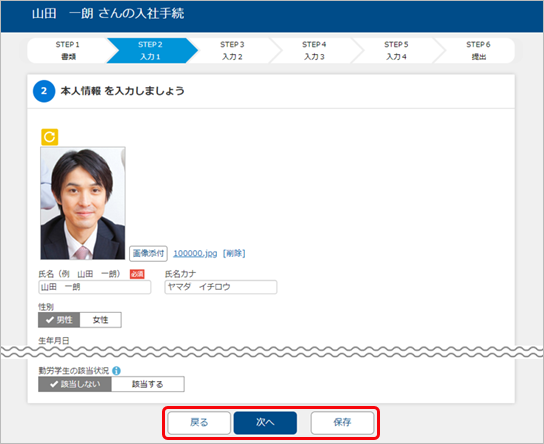
Task: Switch to STEP 3 入力2 tab
Action: [x=232, y=51]
